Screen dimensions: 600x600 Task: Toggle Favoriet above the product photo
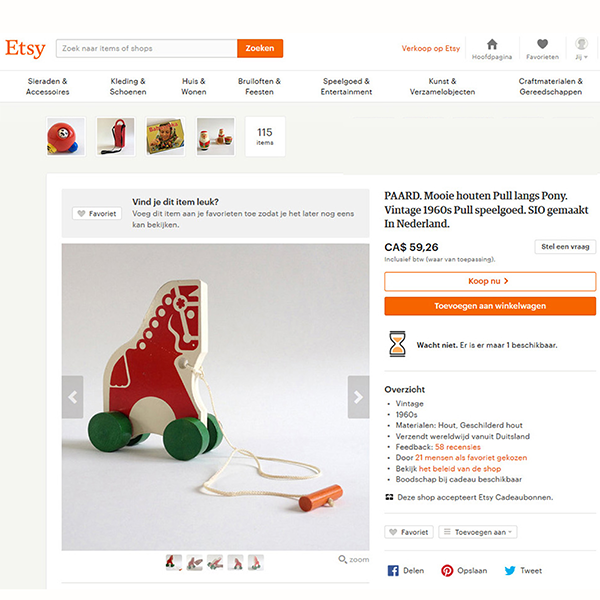(x=97, y=213)
